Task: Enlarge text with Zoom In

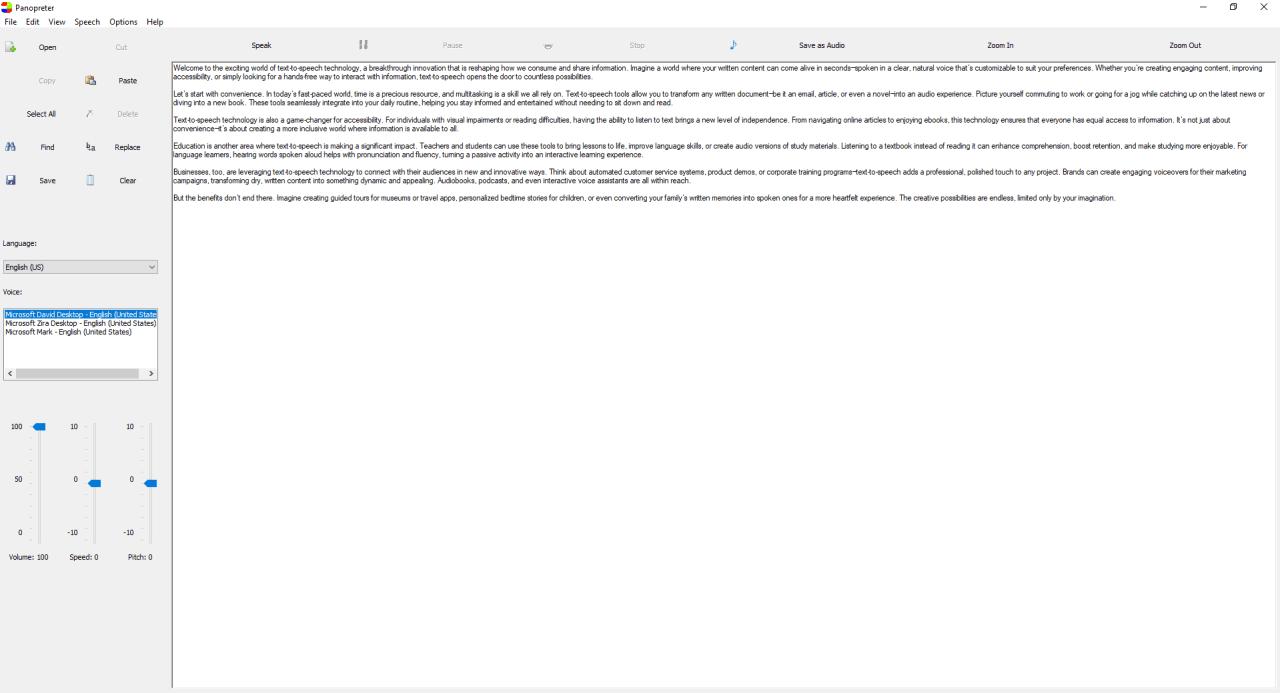Action: (1000, 45)
